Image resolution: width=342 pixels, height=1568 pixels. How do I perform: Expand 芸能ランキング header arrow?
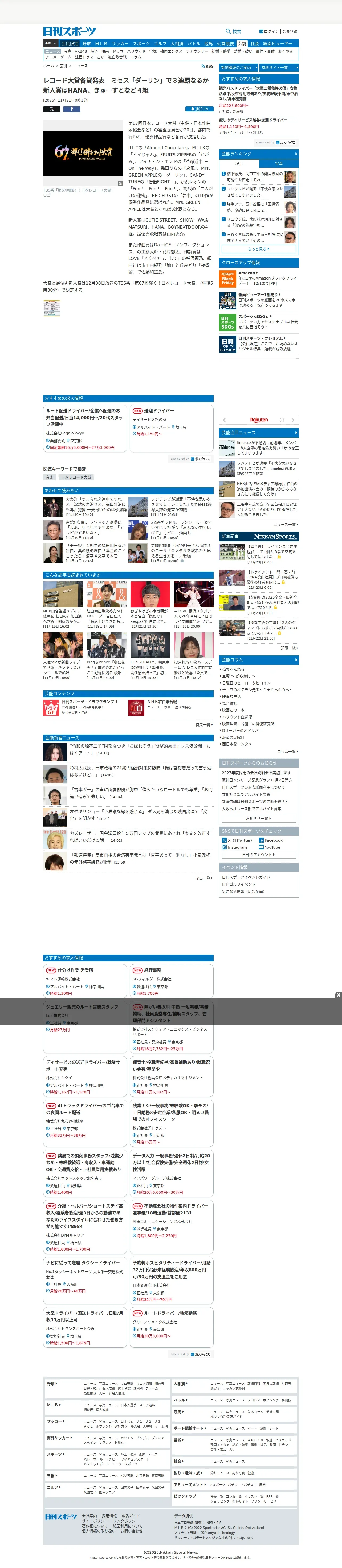[296, 154]
